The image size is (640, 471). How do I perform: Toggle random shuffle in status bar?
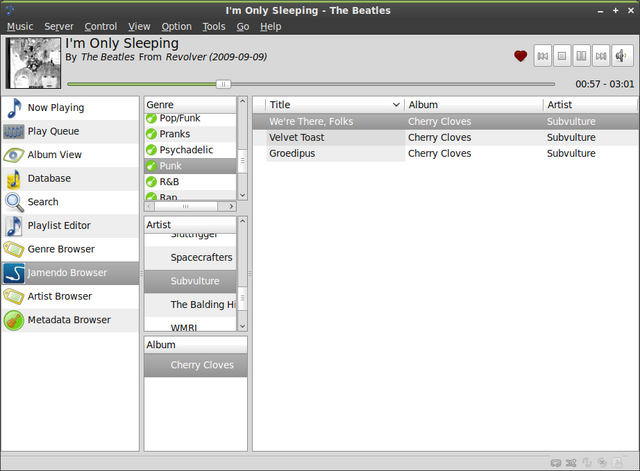click(571, 463)
